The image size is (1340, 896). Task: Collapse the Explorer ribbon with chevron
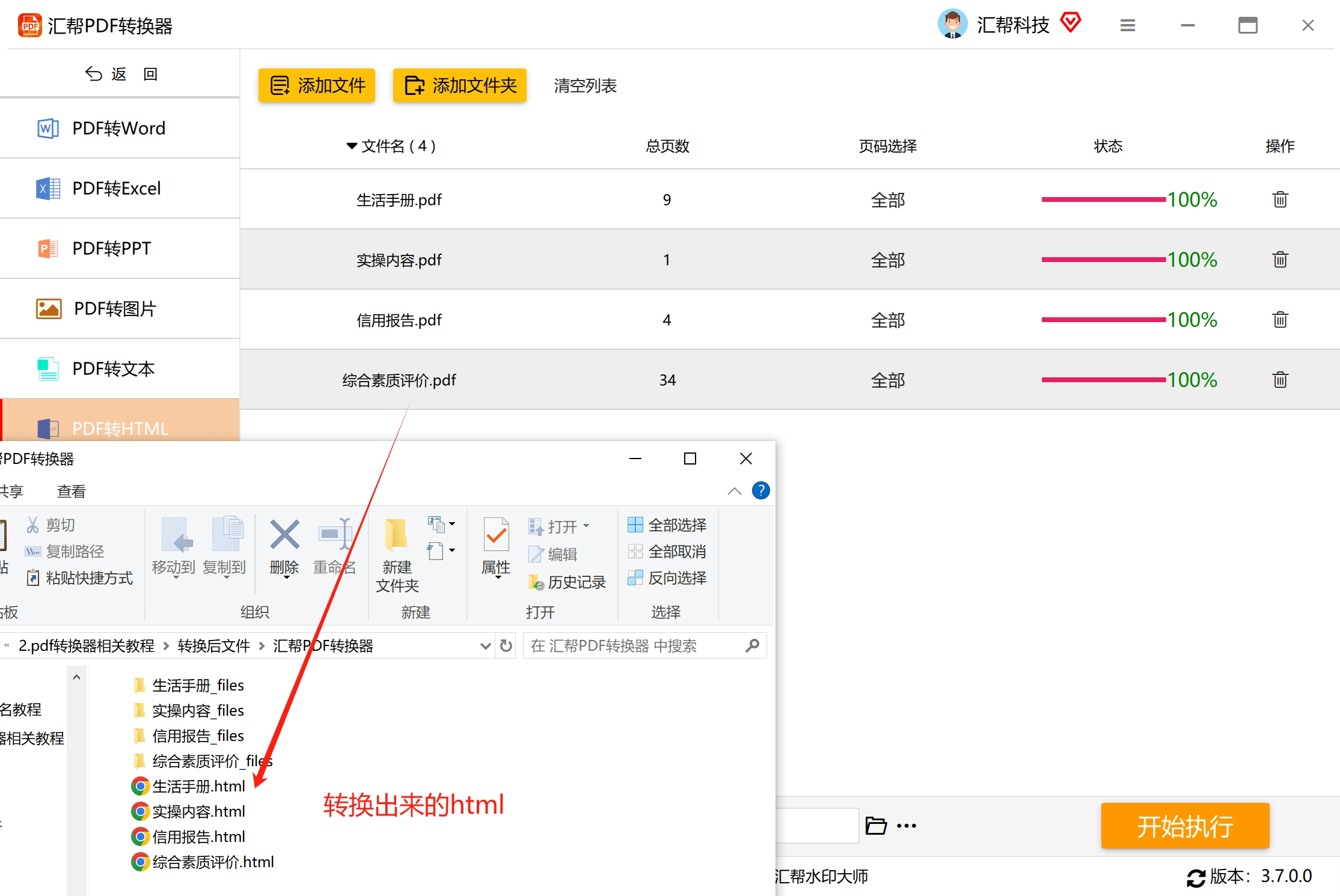[734, 491]
